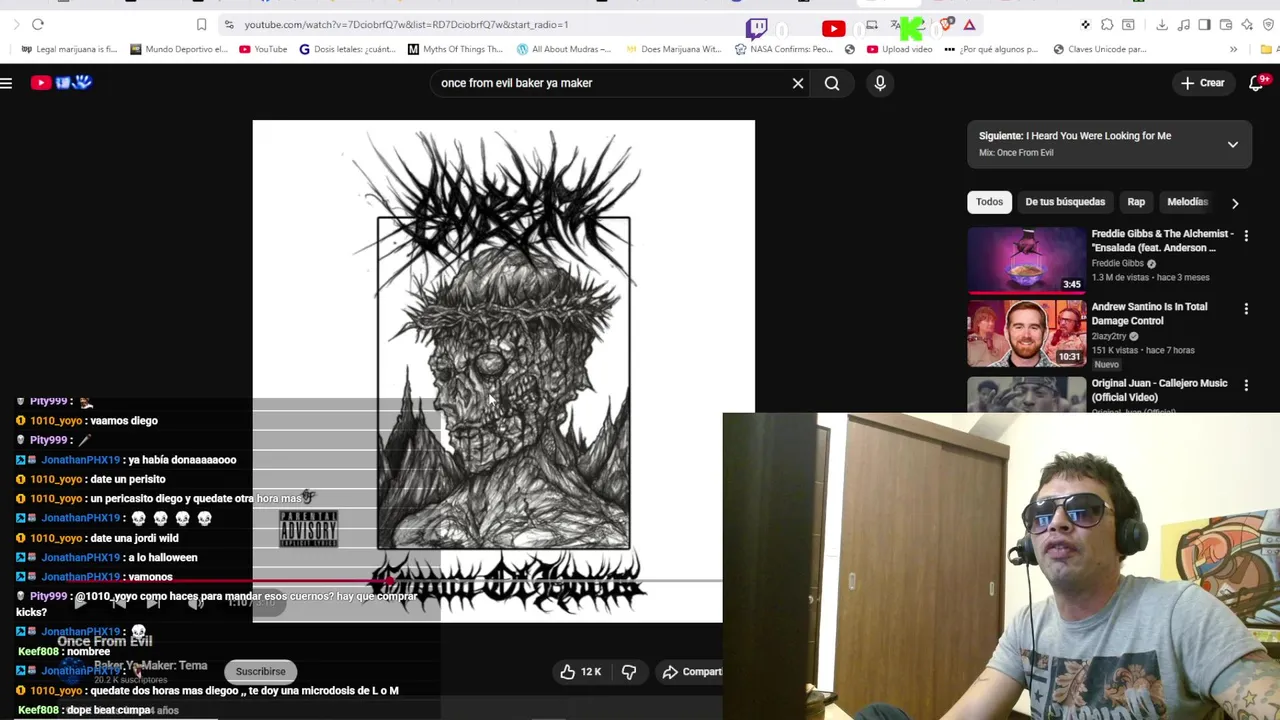Open the YouTube bookmark in bookmarks bar
The image size is (1280, 720).
click(x=263, y=49)
